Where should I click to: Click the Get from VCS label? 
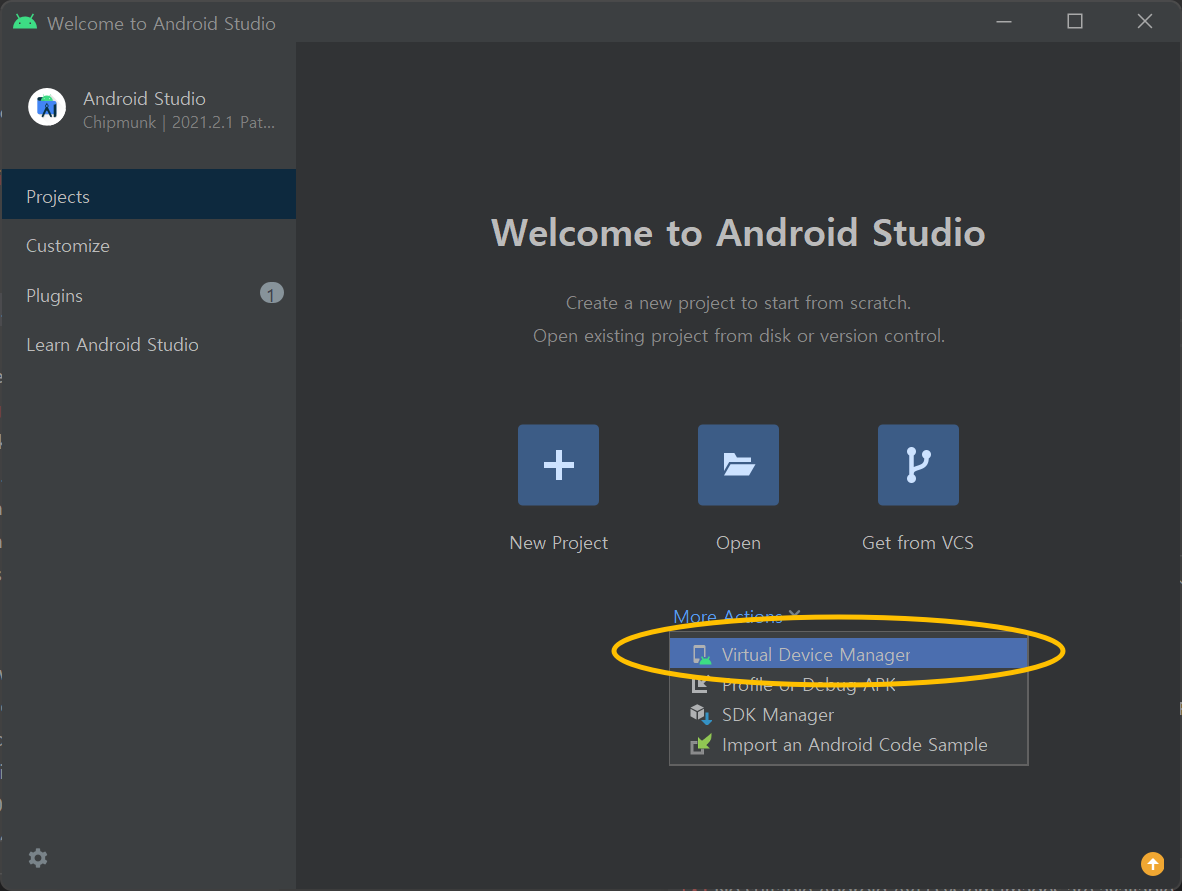917,543
